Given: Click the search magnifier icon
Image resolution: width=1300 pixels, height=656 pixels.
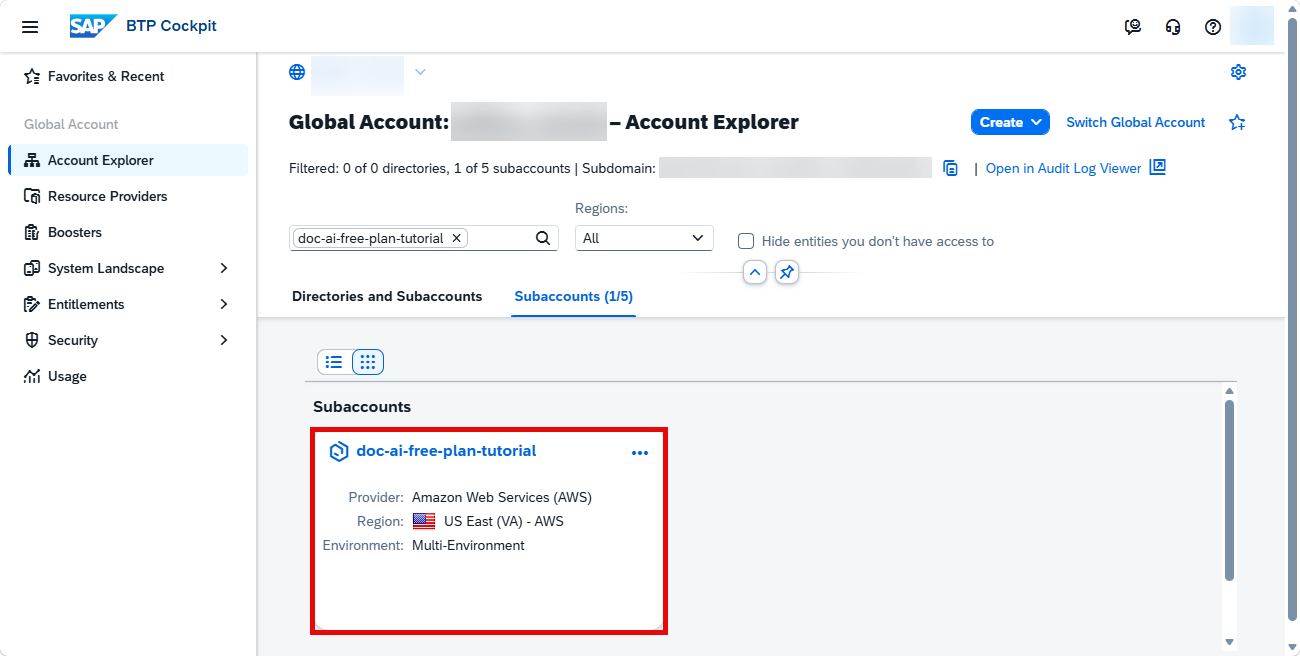Looking at the screenshot, I should click(543, 238).
